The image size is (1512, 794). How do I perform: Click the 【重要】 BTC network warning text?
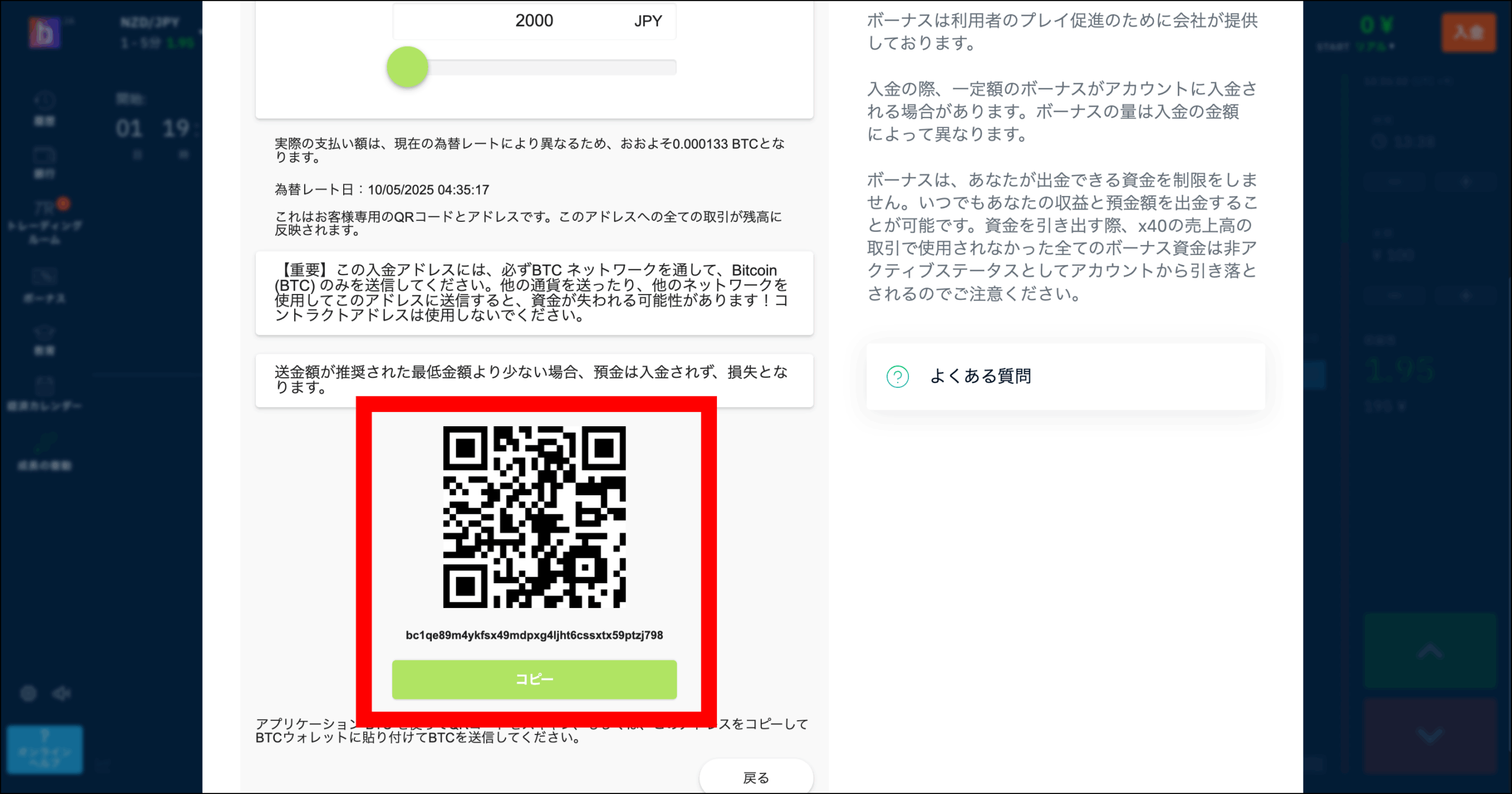[x=531, y=293]
